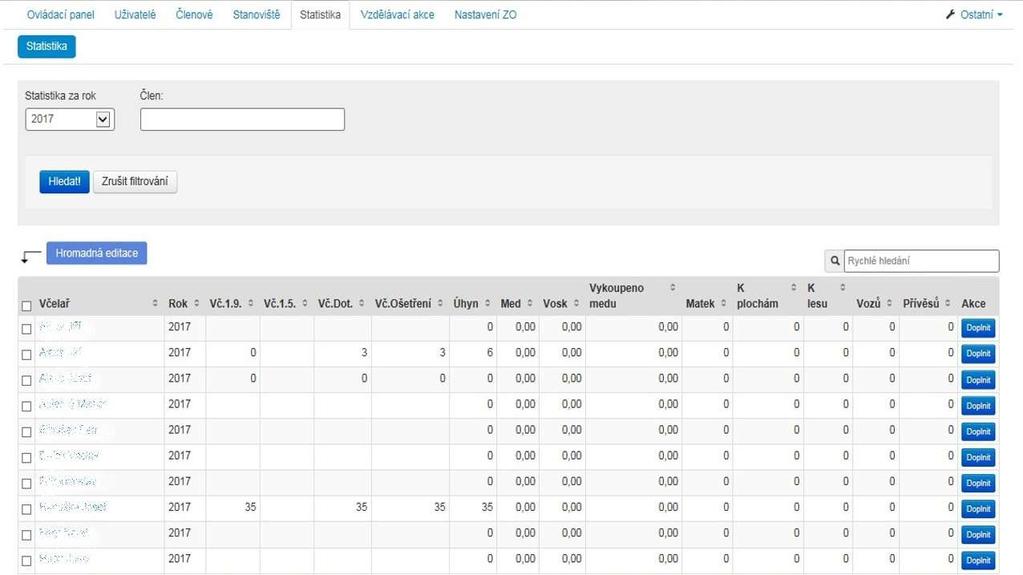The image size is (1023, 575).
Task: Sort by the Vč.1.9. column arrows
Action: coord(251,303)
